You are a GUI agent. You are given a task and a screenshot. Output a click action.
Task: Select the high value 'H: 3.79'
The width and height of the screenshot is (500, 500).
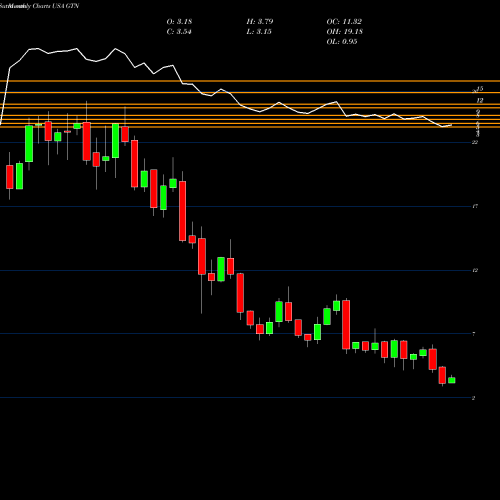[x=260, y=22]
